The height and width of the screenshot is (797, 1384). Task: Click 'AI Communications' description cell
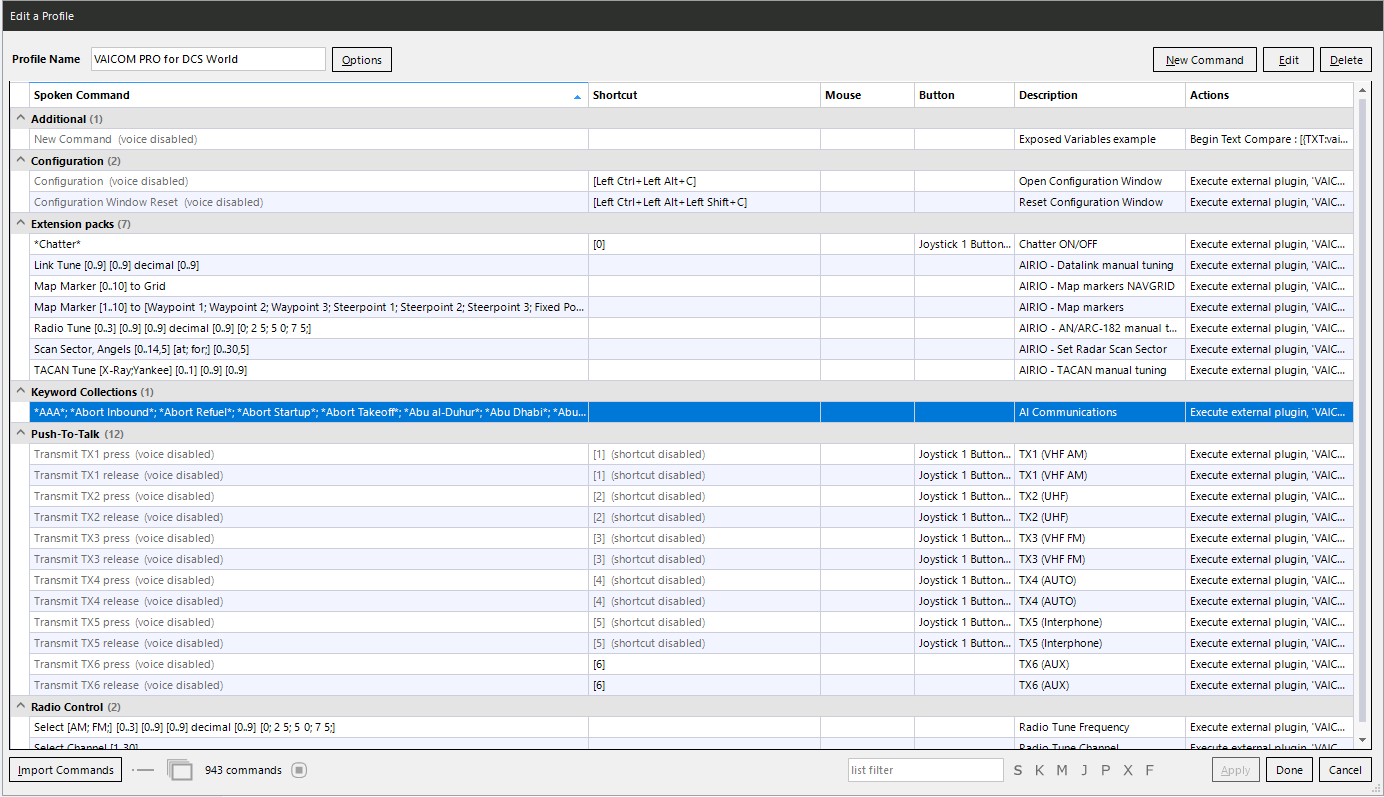(1100, 412)
